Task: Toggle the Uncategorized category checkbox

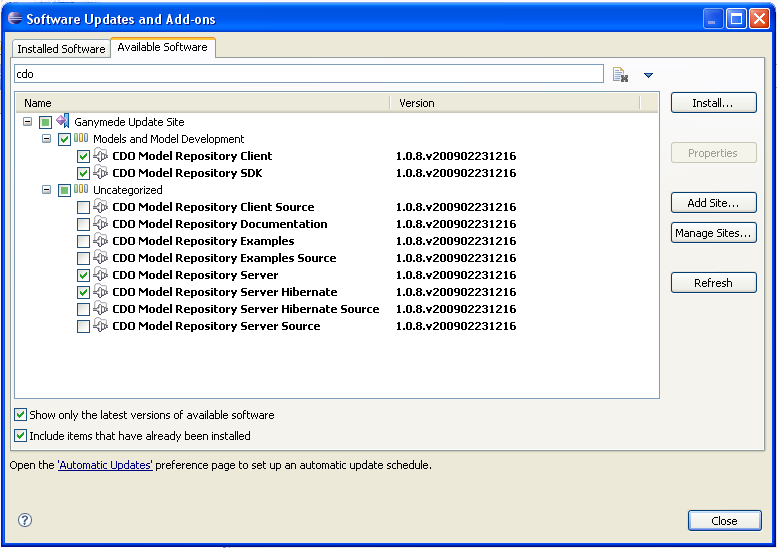Action: 64,190
